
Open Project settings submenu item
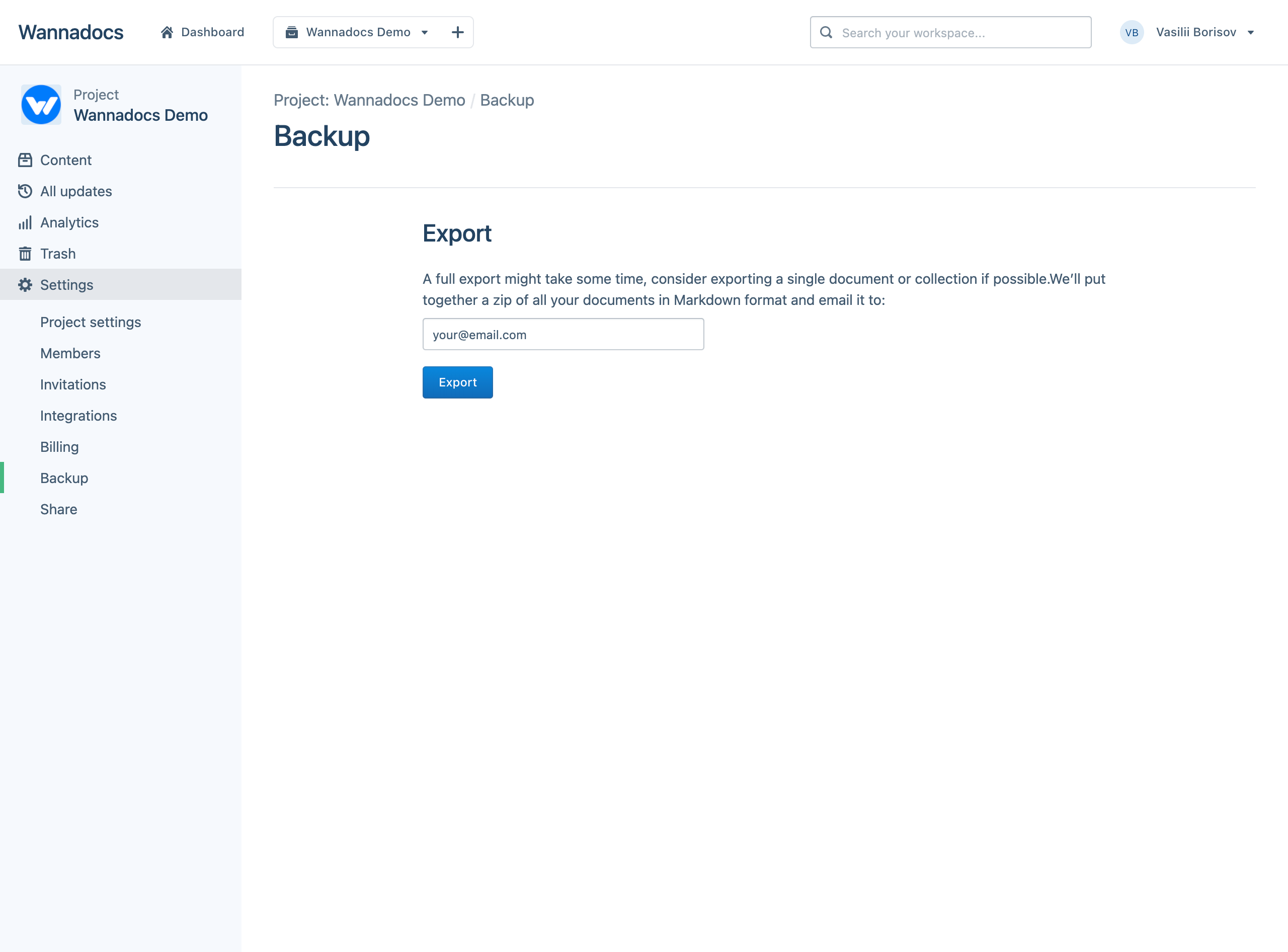click(x=91, y=322)
